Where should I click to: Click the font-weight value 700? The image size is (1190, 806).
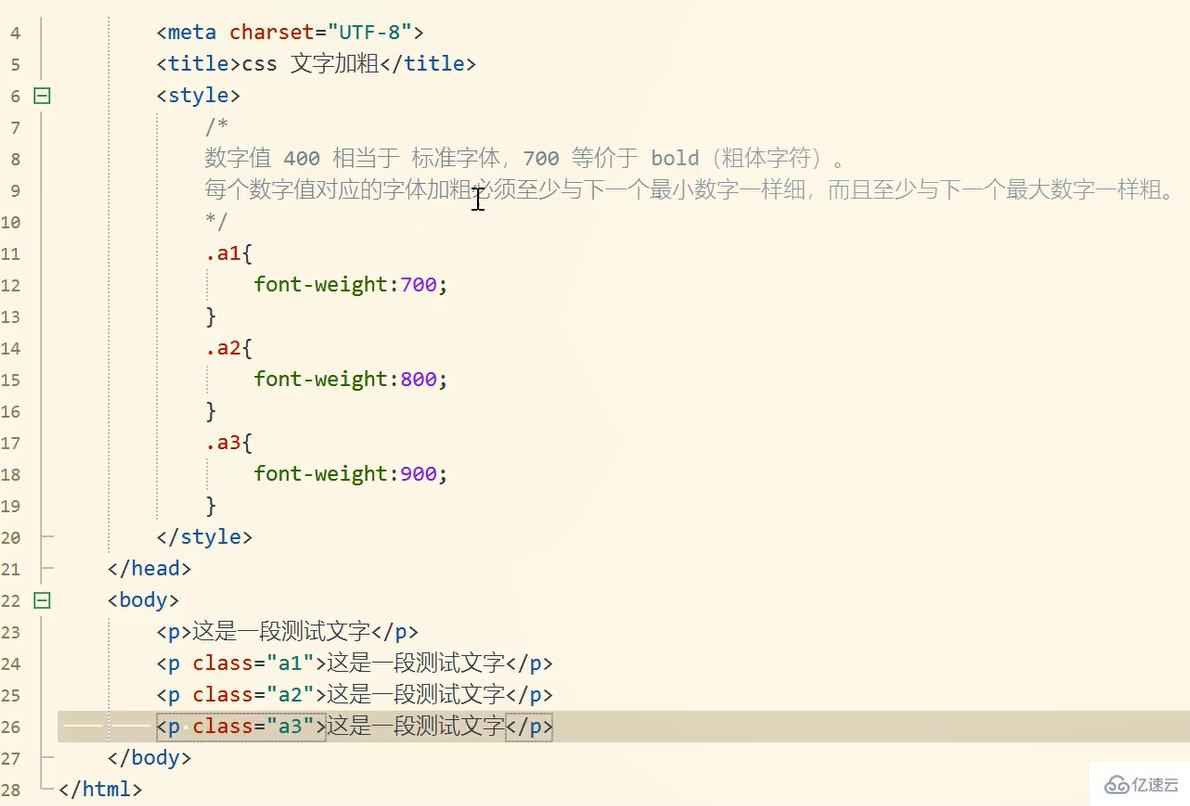[x=418, y=285]
